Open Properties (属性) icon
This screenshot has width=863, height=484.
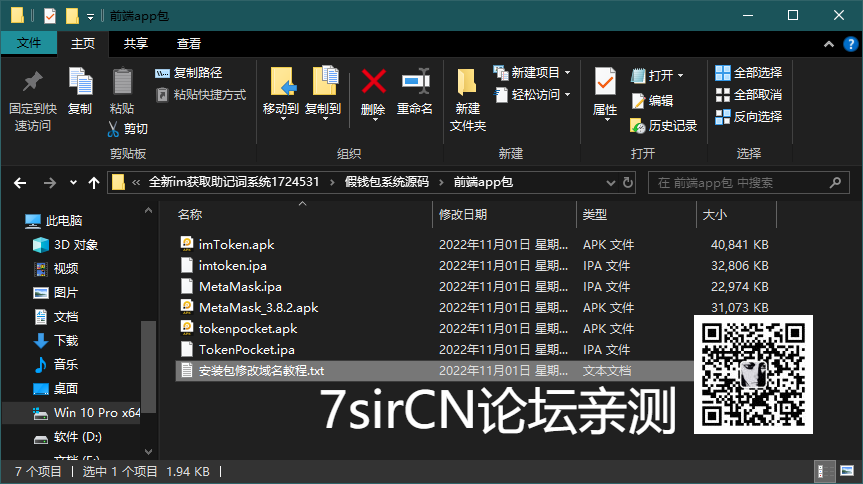[604, 82]
